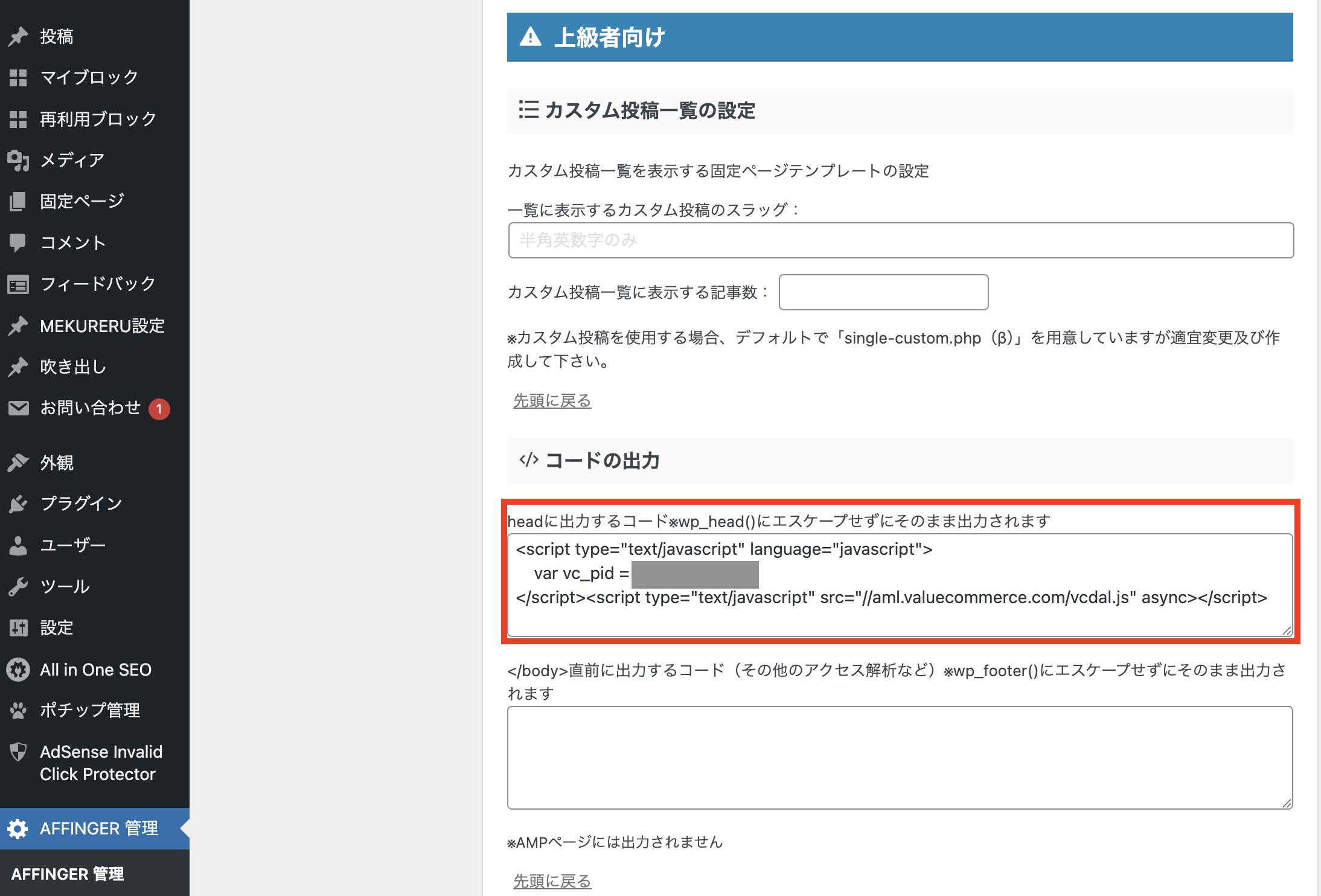Click the コメント speech bubble icon
Image resolution: width=1321 pixels, height=896 pixels.
(x=18, y=243)
